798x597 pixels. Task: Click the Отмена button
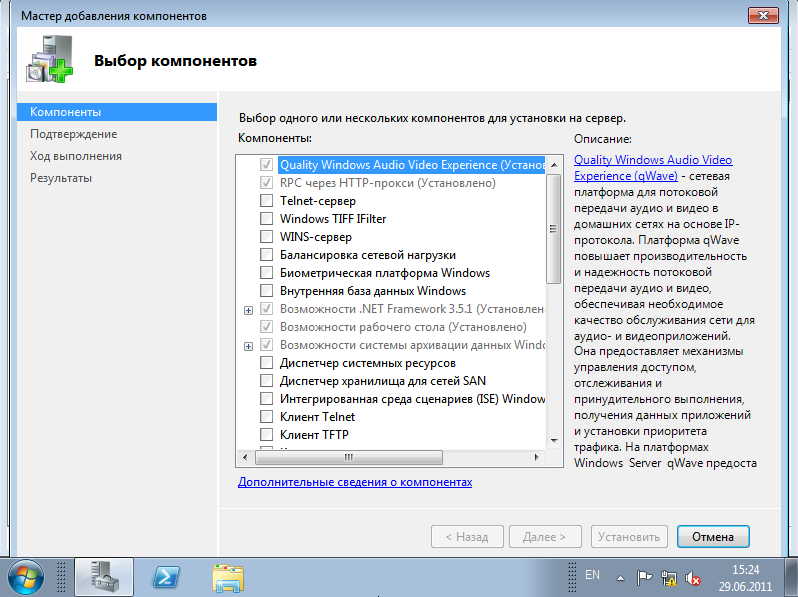click(713, 536)
